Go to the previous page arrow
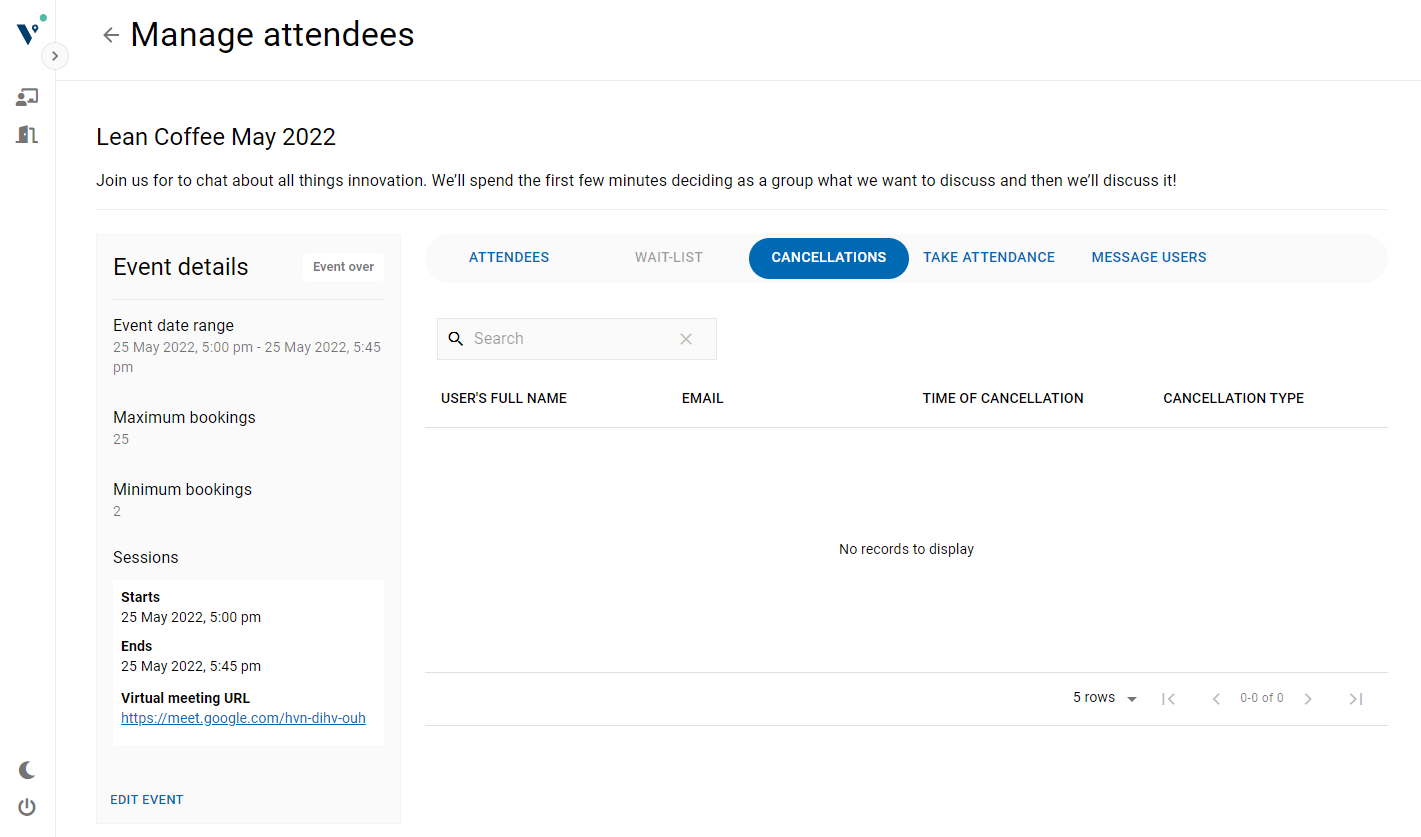The width and height of the screenshot is (1421, 837). click(x=1216, y=699)
